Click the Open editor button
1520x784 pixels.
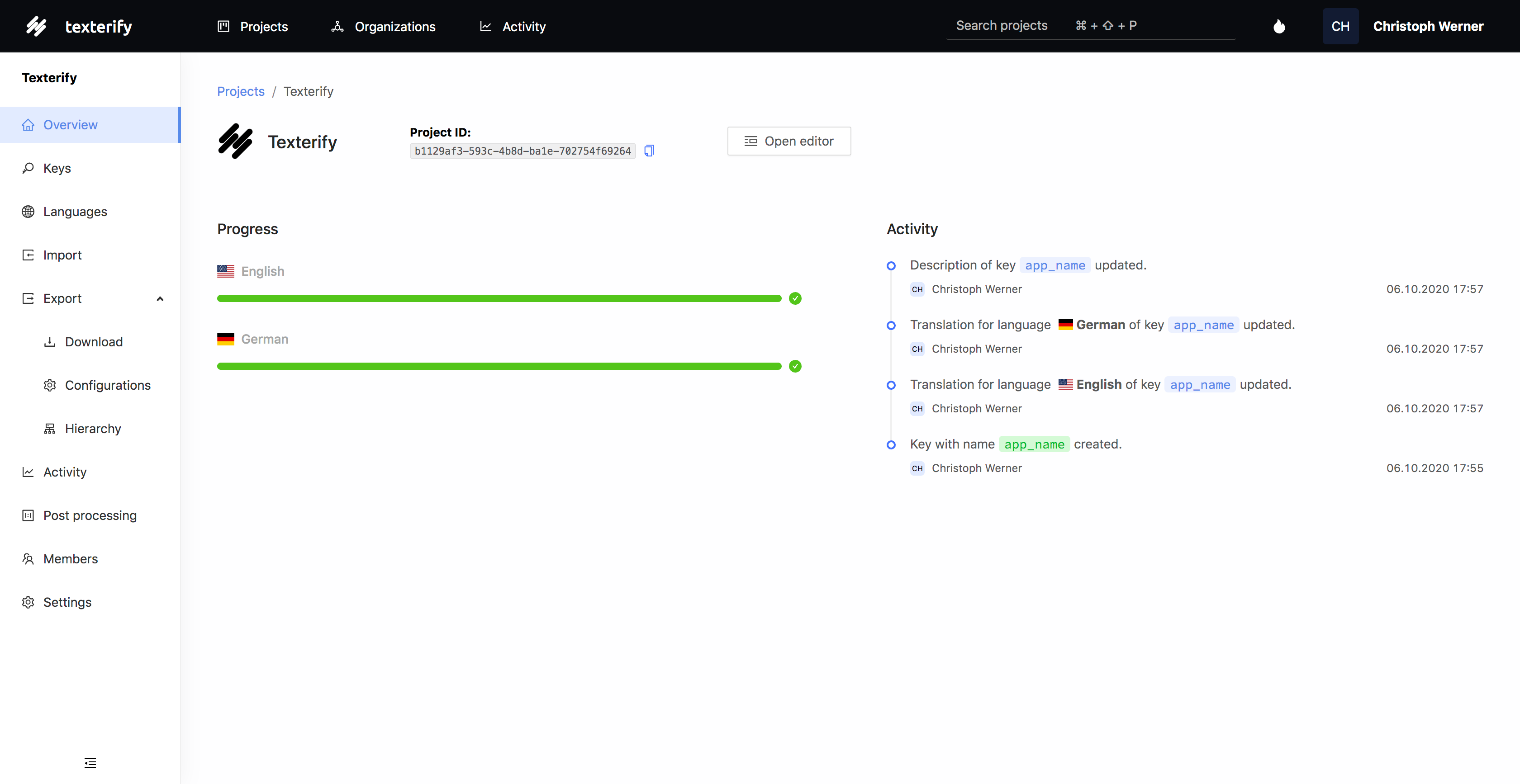(788, 141)
